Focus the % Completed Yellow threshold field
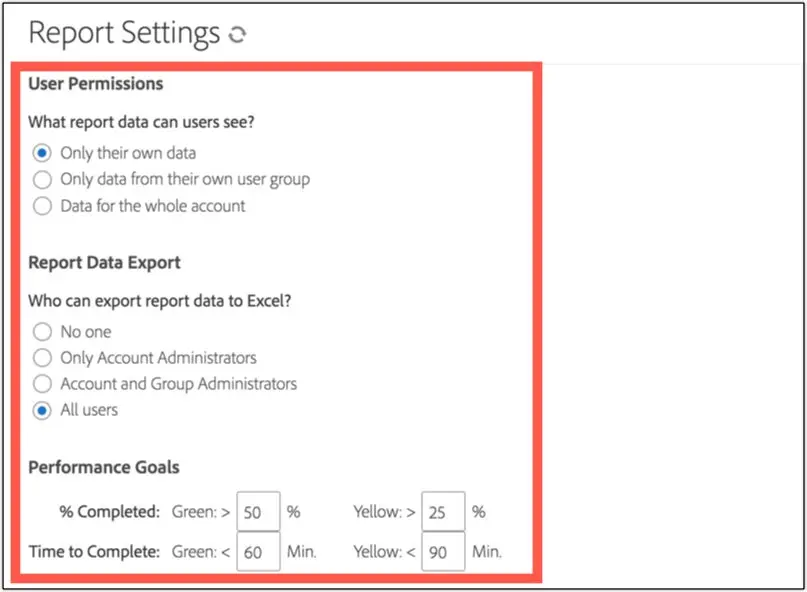Image resolution: width=807 pixels, height=592 pixels. (x=443, y=512)
